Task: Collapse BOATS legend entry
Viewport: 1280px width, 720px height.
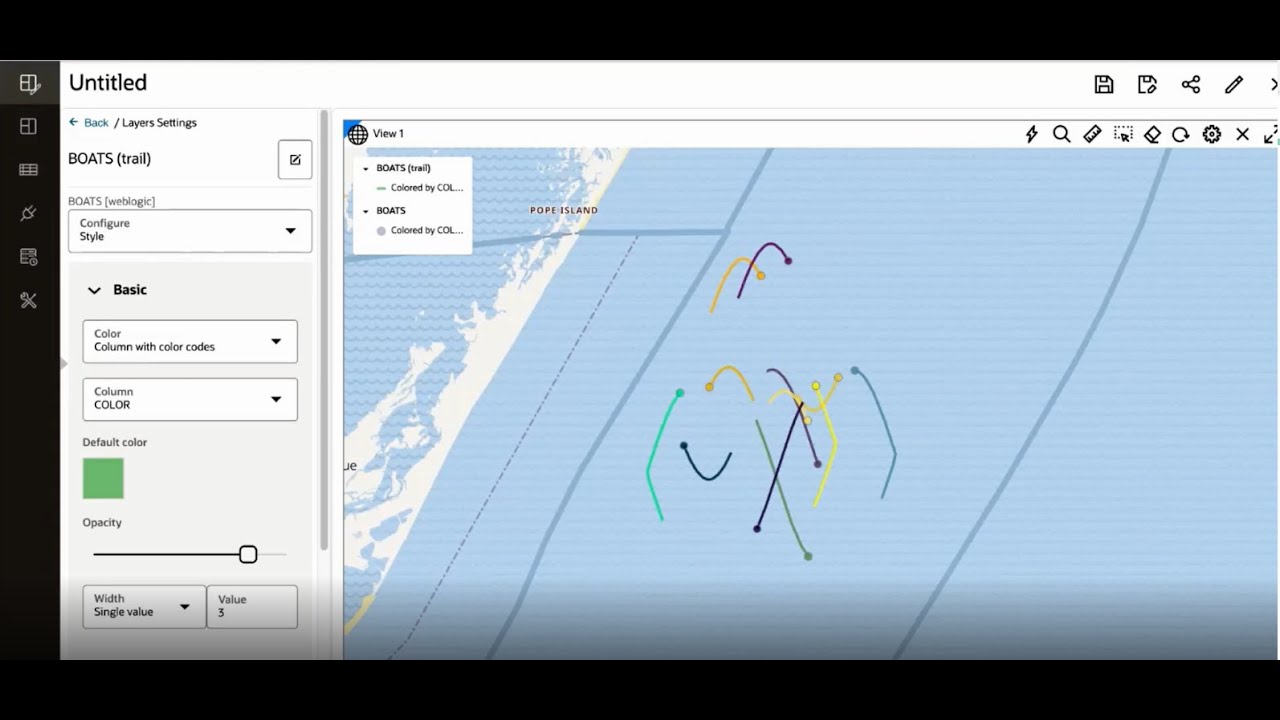Action: 366,211
